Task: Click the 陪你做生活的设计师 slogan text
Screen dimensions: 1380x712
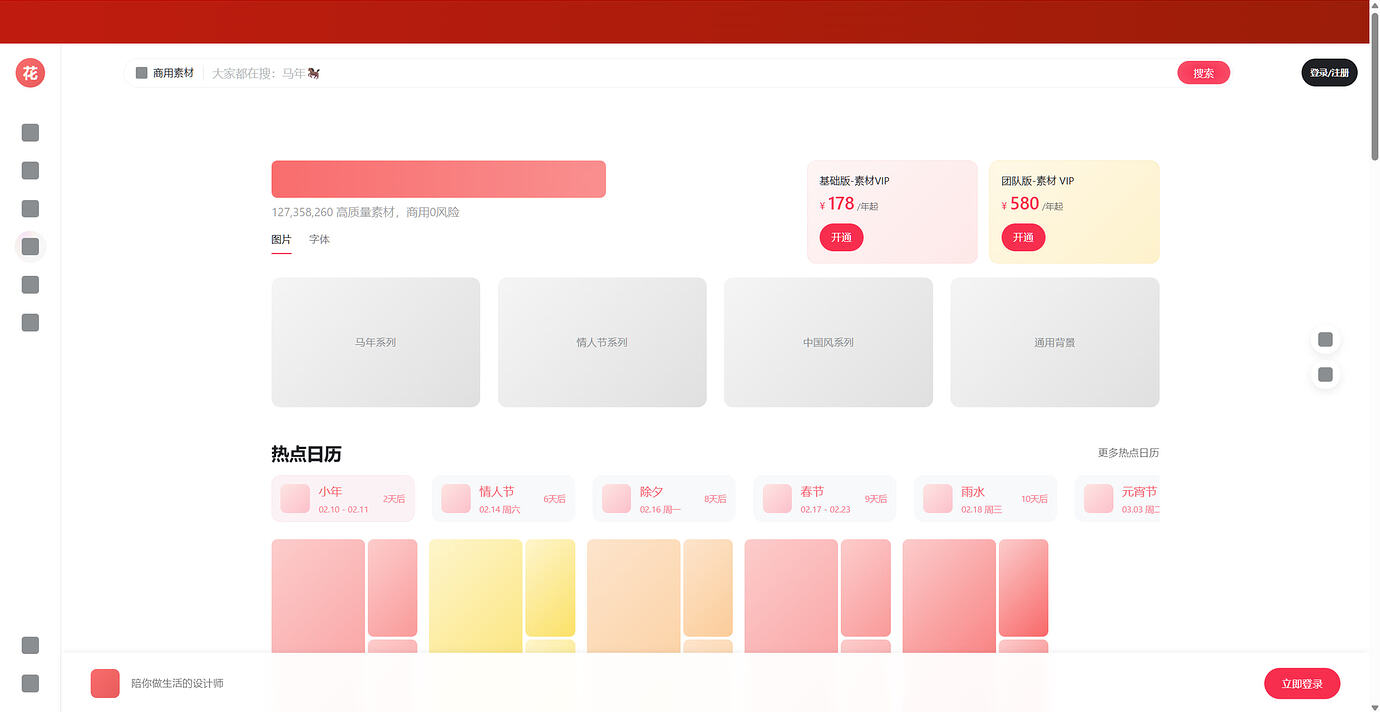Action: tap(177, 684)
